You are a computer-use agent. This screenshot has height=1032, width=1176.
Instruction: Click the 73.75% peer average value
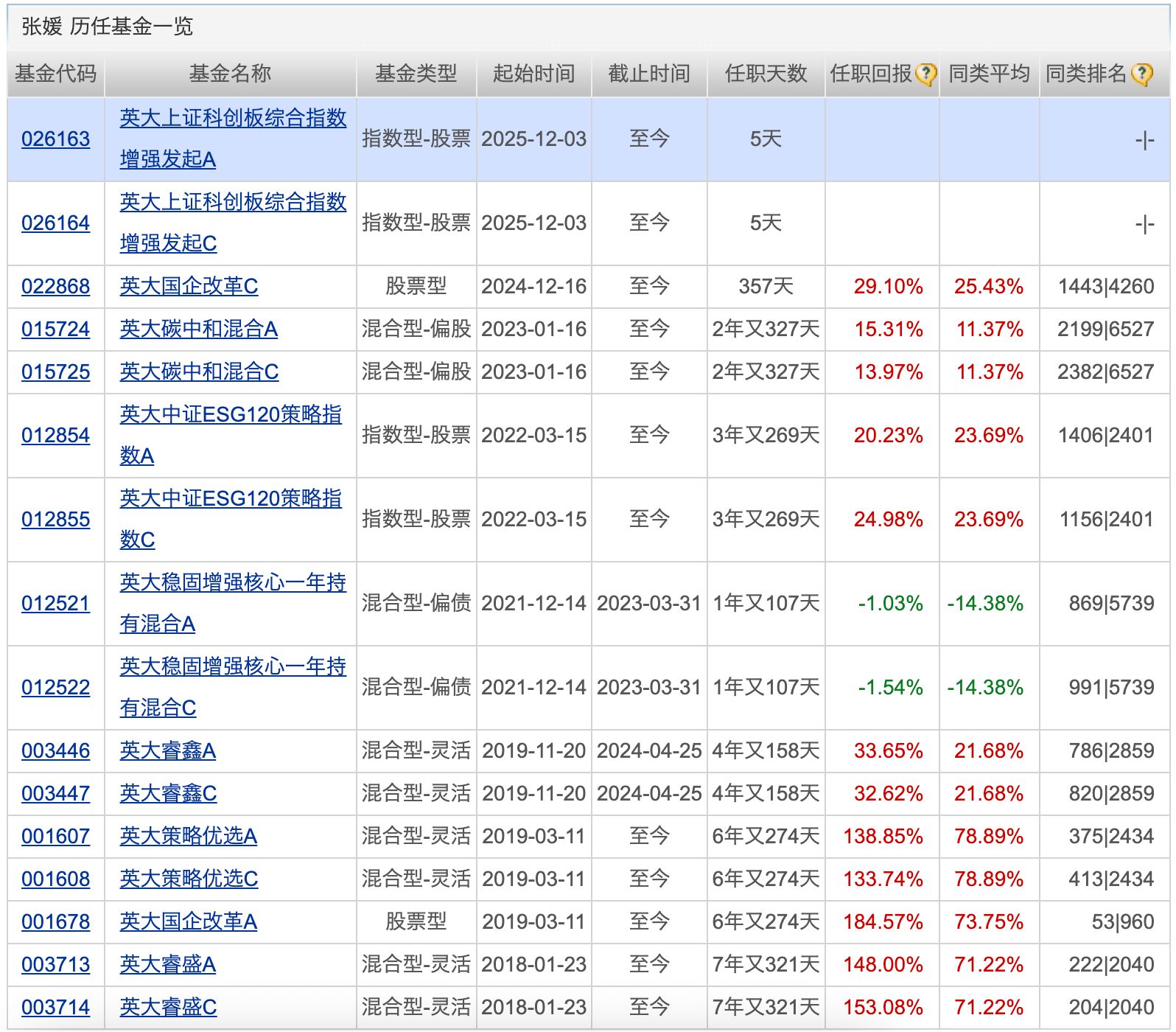989,921
